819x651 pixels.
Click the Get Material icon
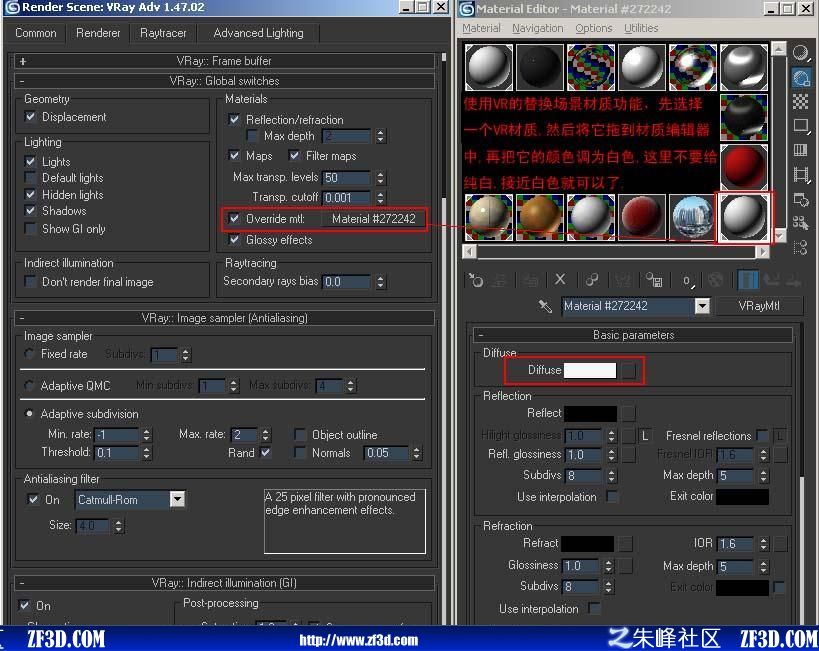[475, 280]
